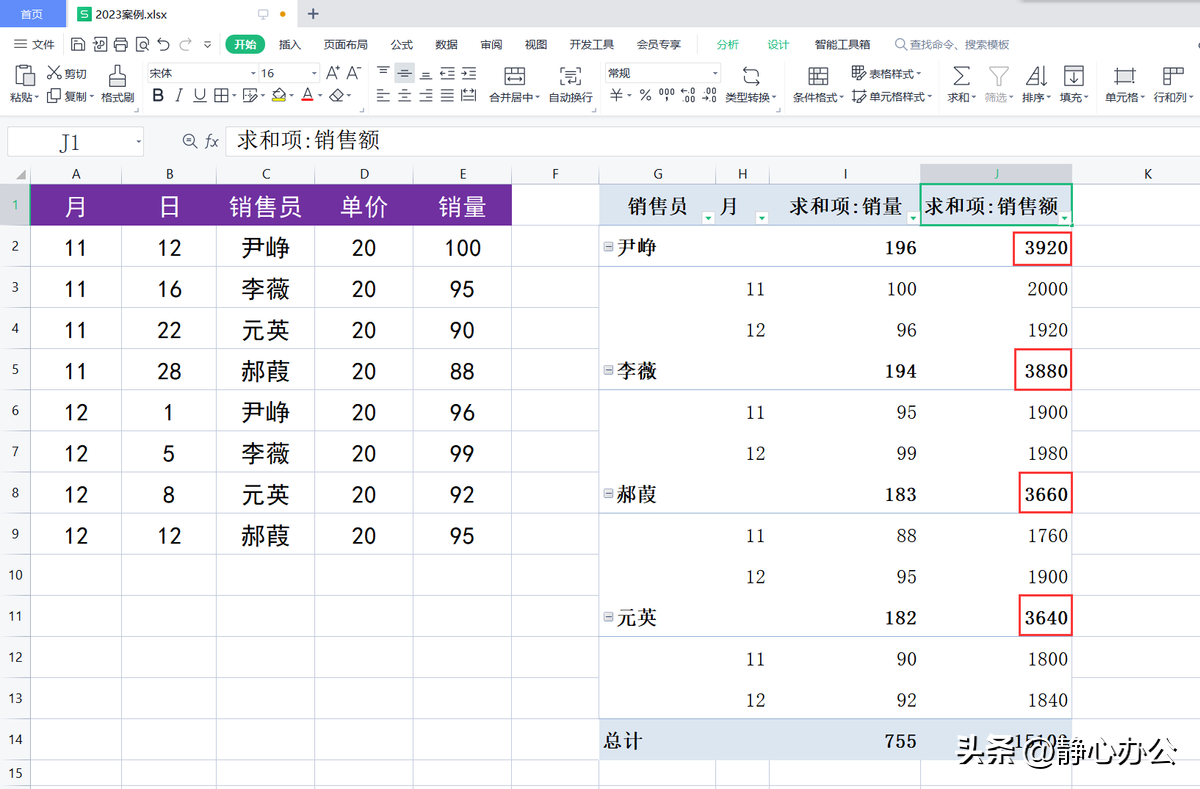Screen dimensions: 1200x789
Task: Collapse the 李薇 pivot group
Action: click(608, 370)
